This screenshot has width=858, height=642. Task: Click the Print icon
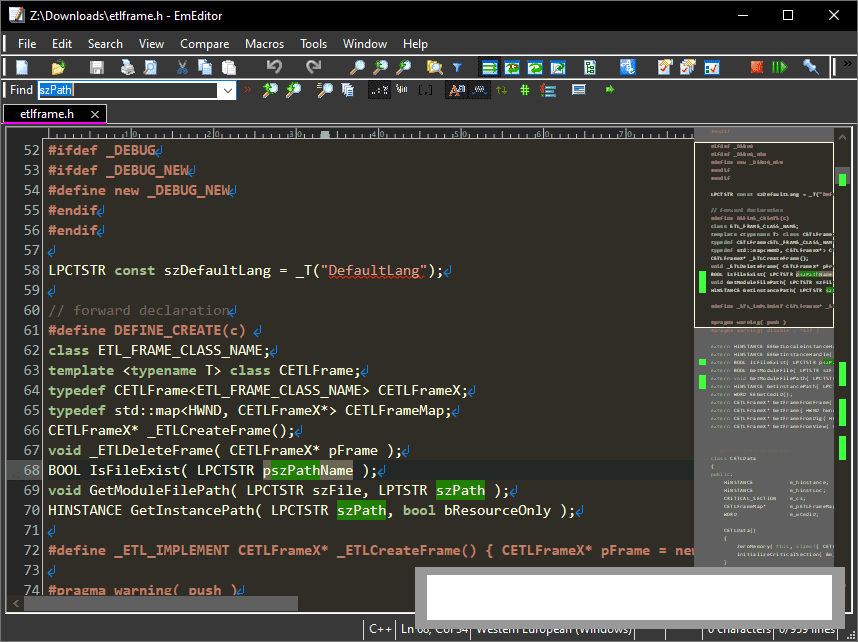coord(127,67)
